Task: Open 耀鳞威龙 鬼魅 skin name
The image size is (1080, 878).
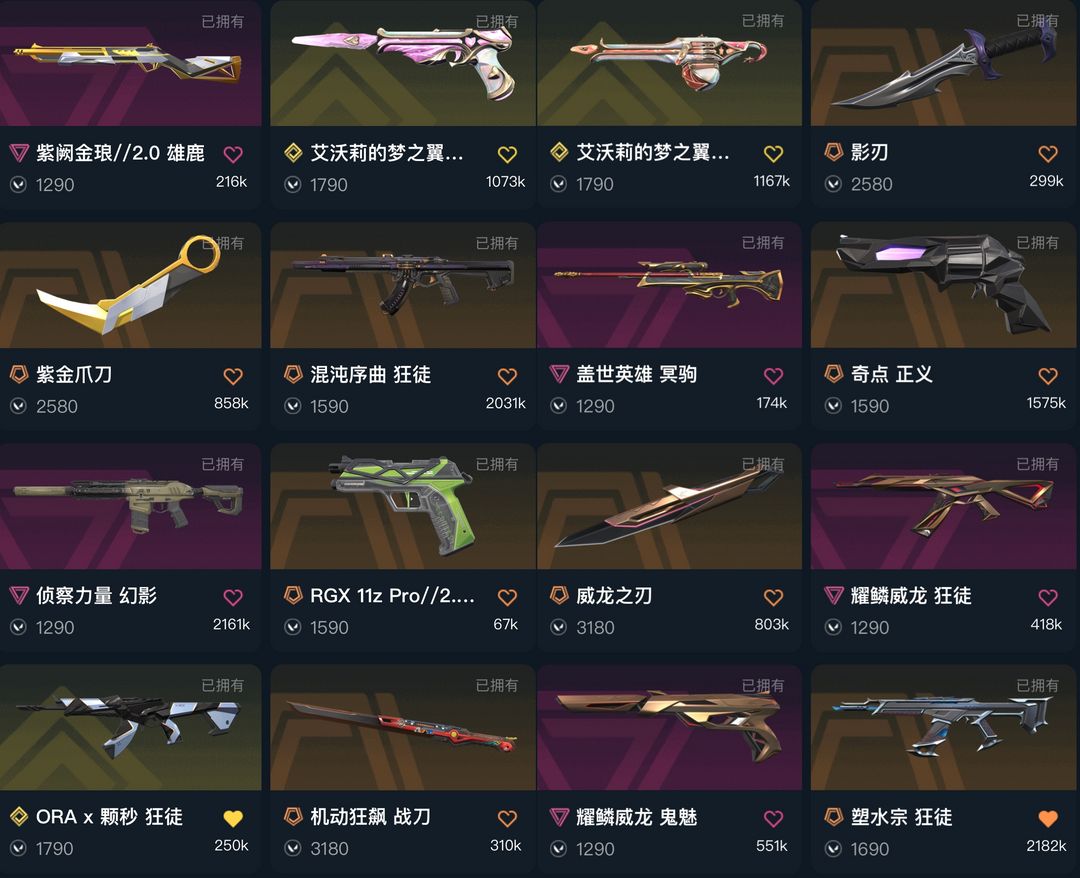Action: pyautogui.click(x=636, y=817)
